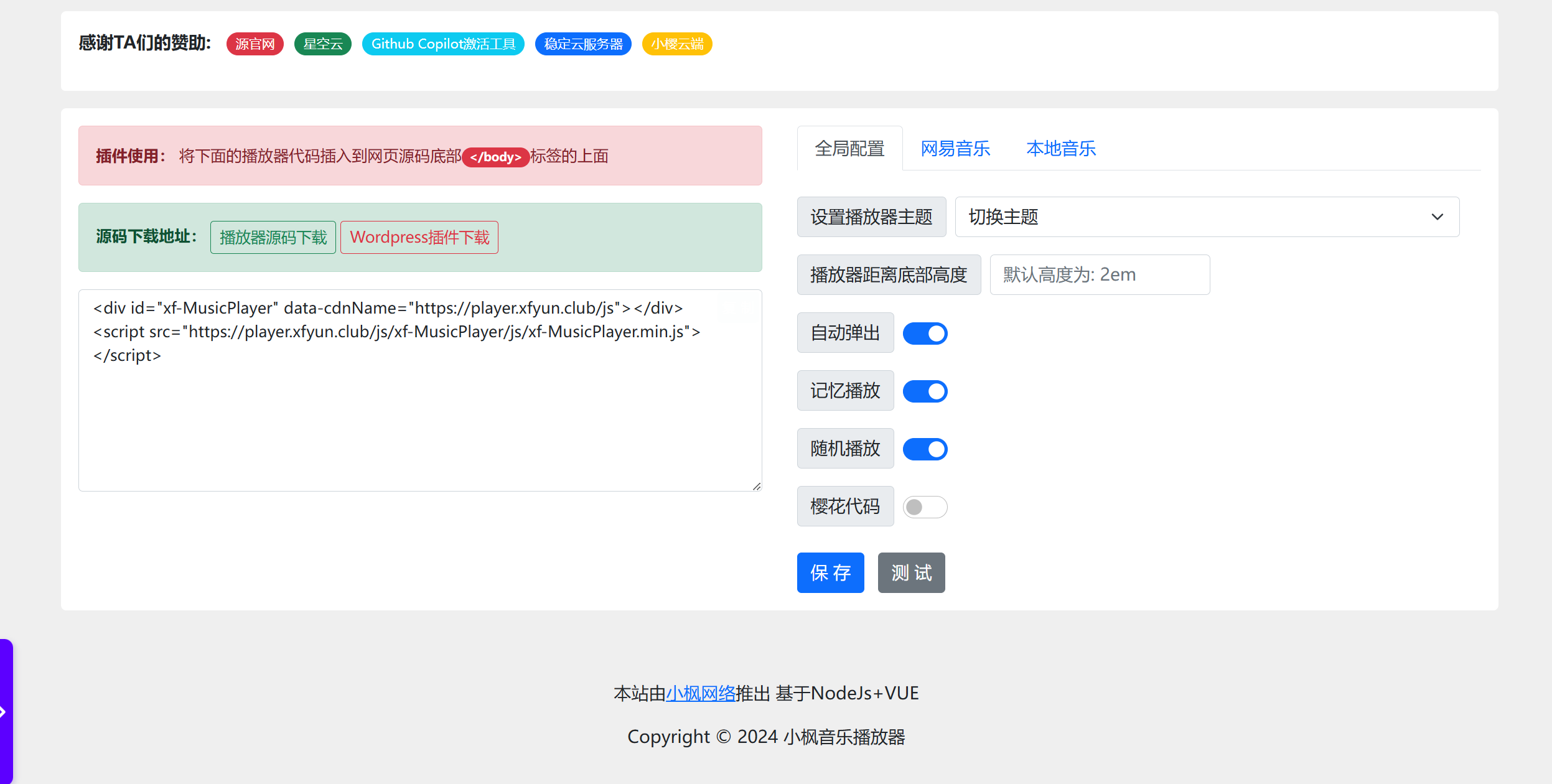Open Github Copilot激活工具 sponsor badge
This screenshot has width=1552, height=784.
(443, 44)
